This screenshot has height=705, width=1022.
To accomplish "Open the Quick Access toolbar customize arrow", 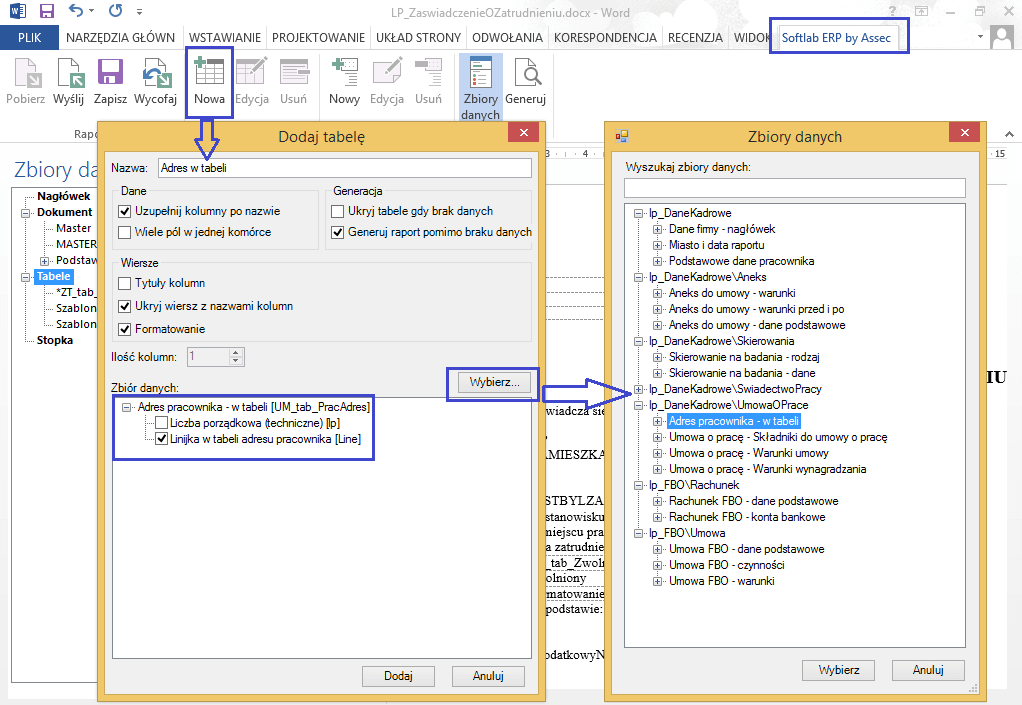I will click(139, 11).
